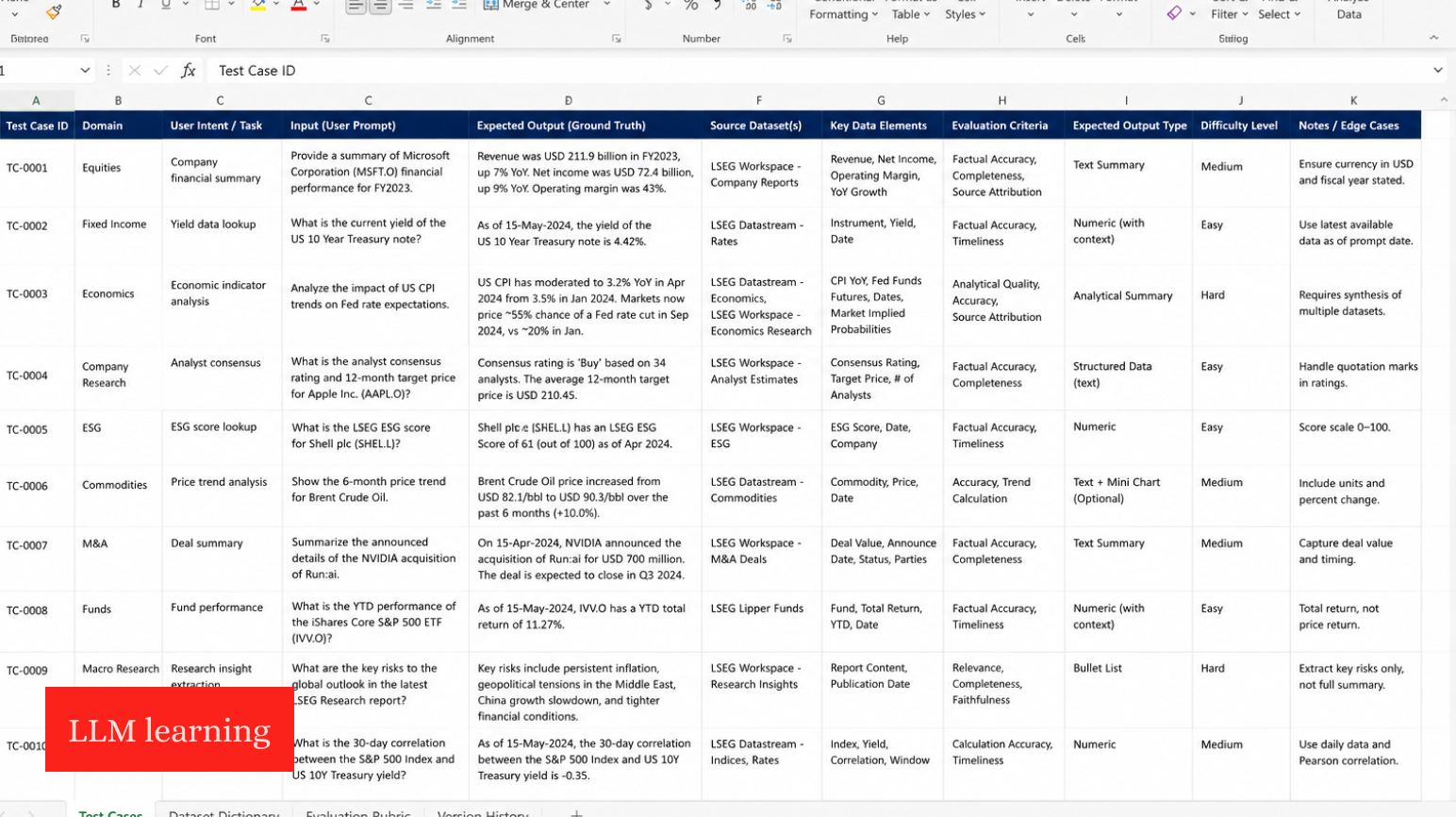The image size is (1456, 817).
Task: Cancel the formula bar entry
Action: pos(135,71)
